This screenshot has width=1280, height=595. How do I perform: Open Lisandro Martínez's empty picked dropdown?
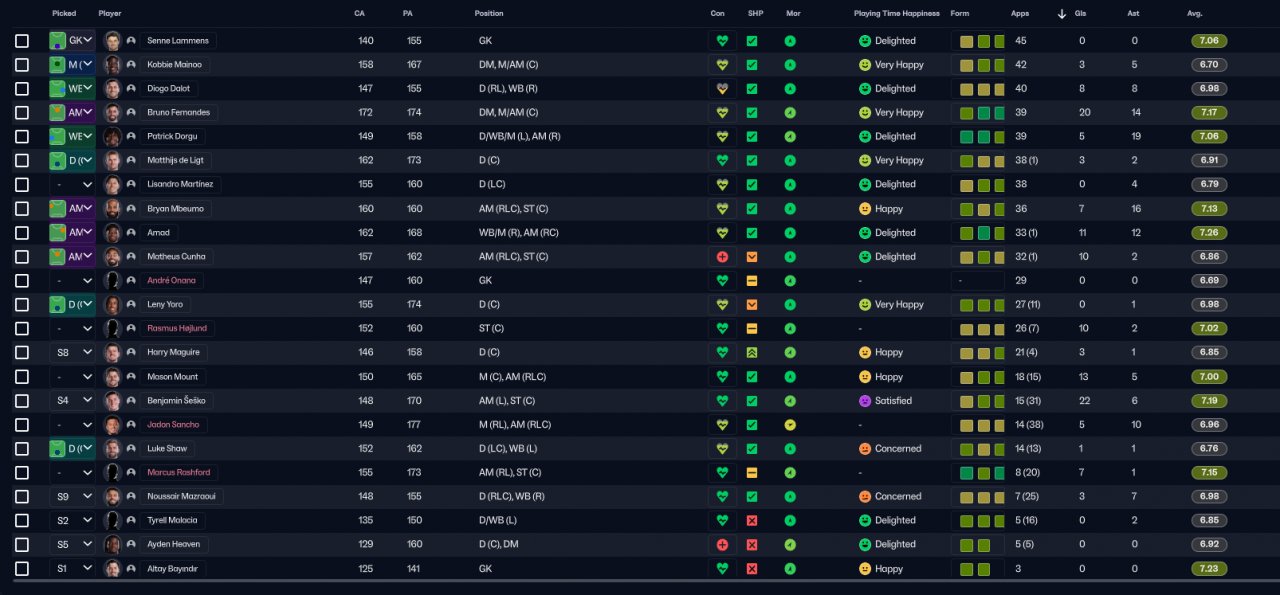coord(72,185)
